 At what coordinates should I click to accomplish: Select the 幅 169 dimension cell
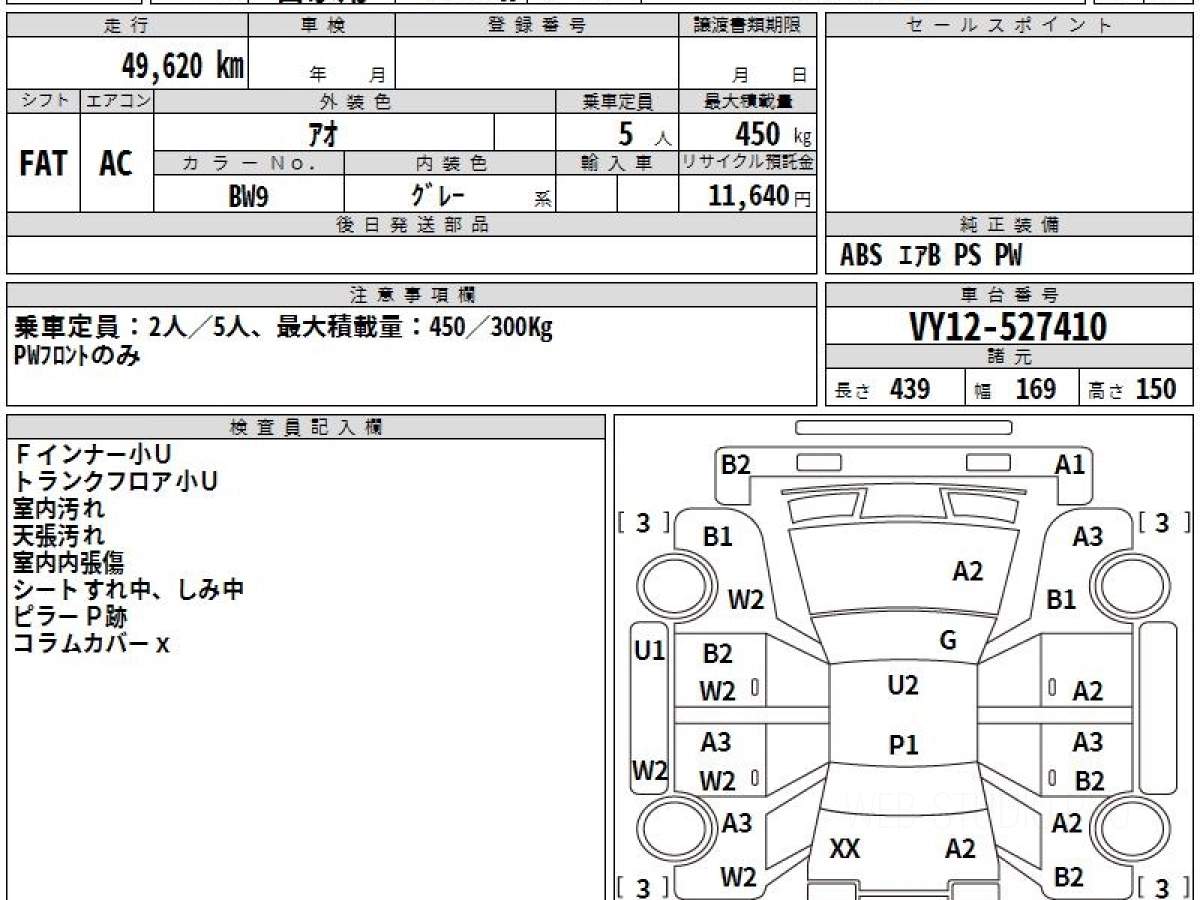pos(1022,389)
